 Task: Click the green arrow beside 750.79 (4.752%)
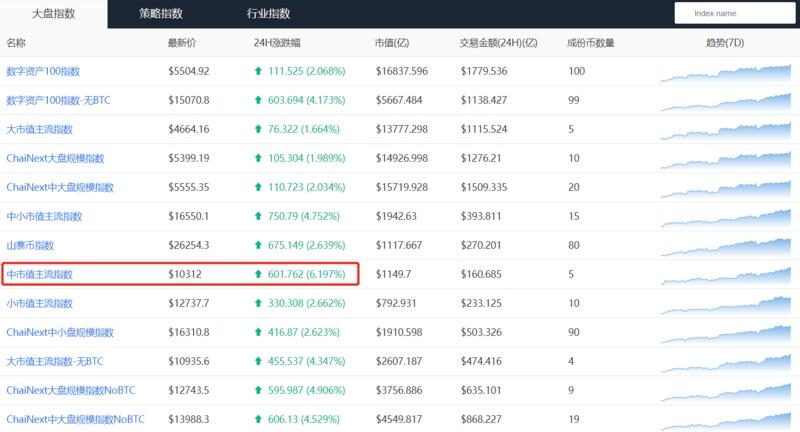259,216
